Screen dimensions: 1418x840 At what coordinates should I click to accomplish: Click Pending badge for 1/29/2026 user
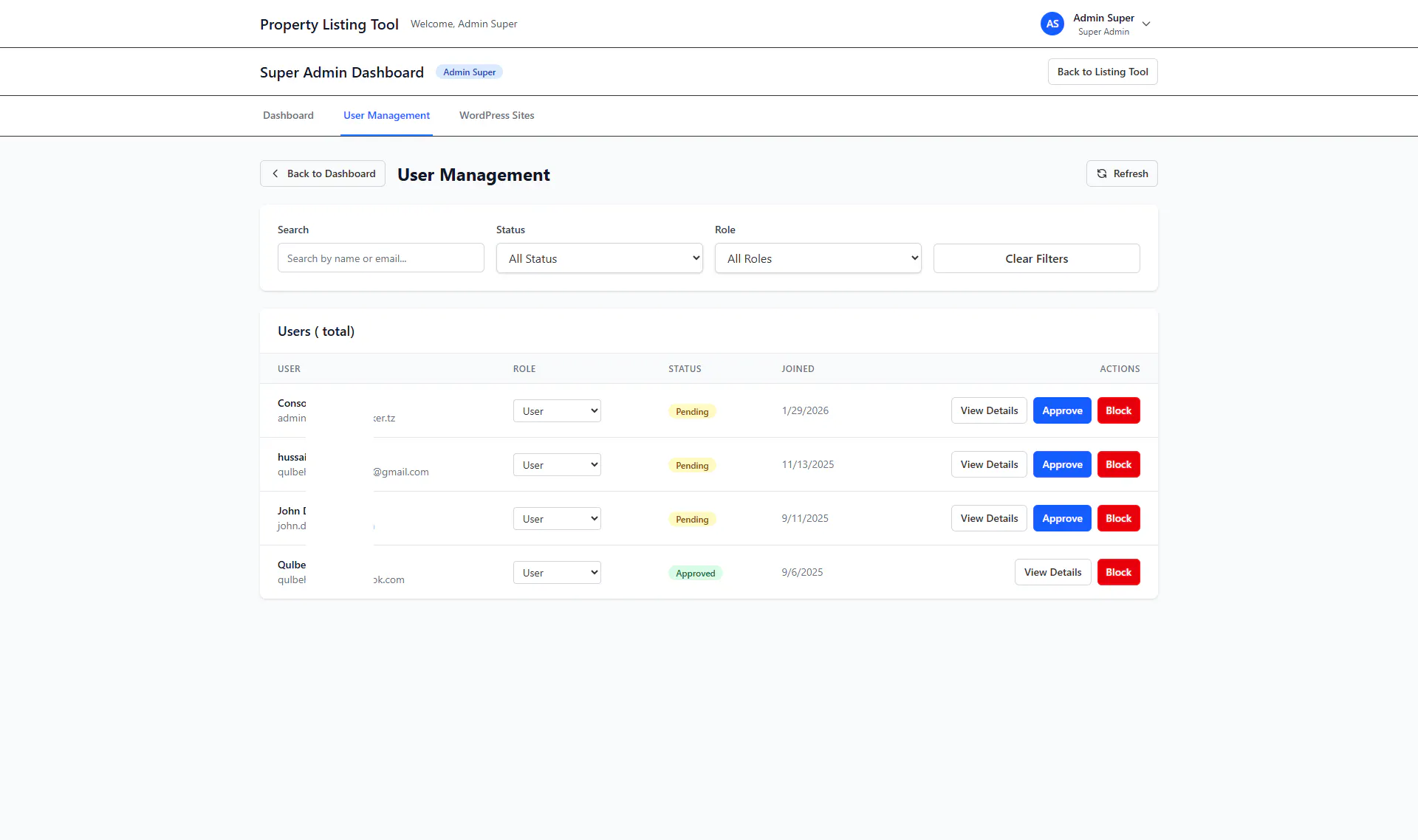(692, 411)
